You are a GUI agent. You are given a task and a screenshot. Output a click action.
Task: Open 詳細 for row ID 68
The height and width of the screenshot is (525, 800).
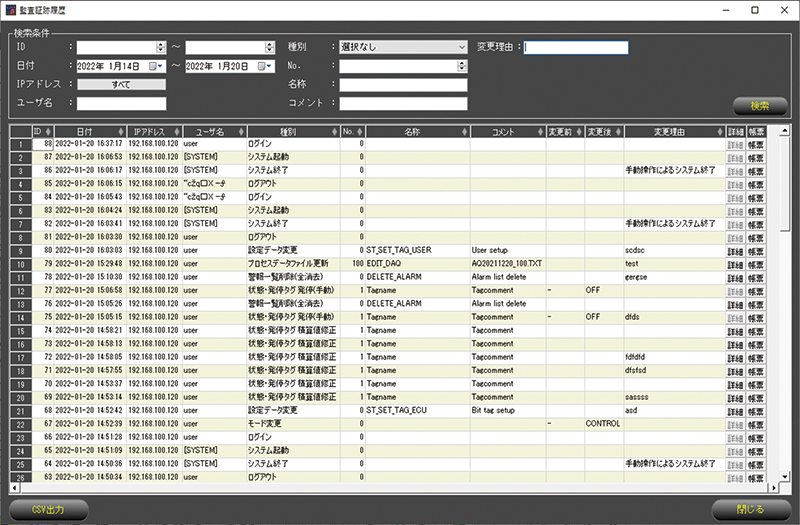tap(735, 411)
